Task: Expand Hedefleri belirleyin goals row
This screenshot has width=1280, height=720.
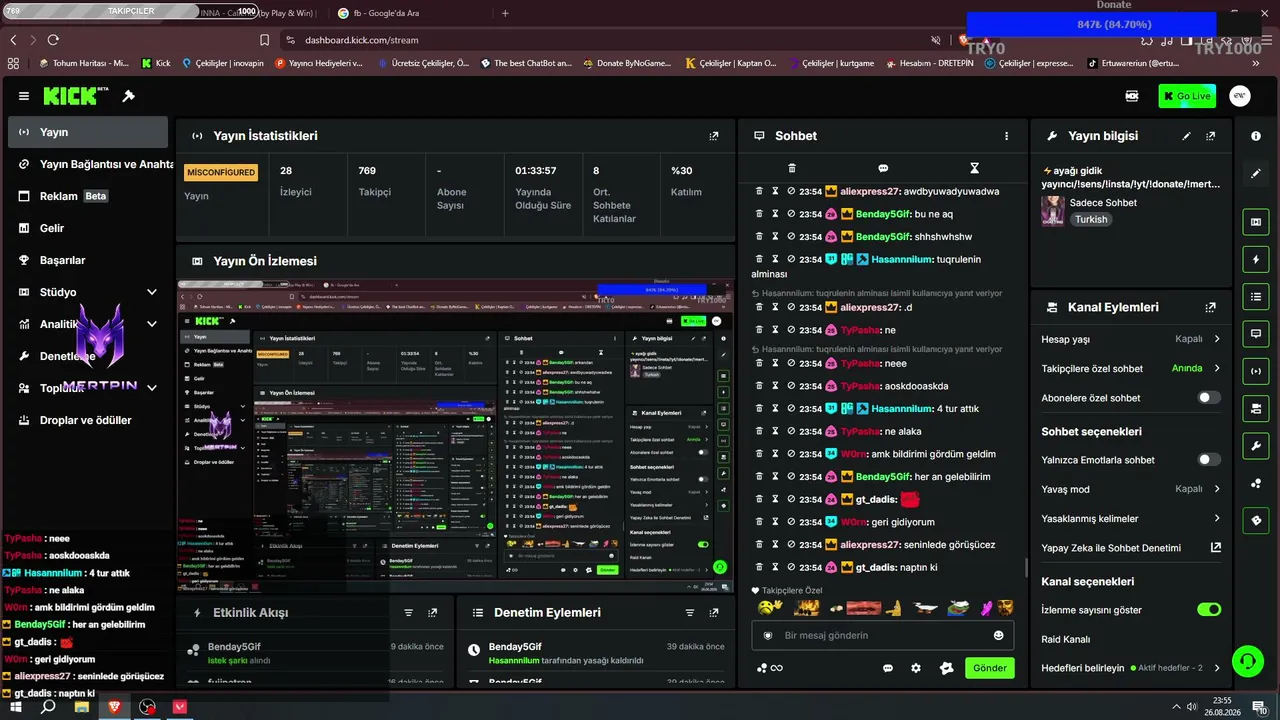Action: 1131,668
